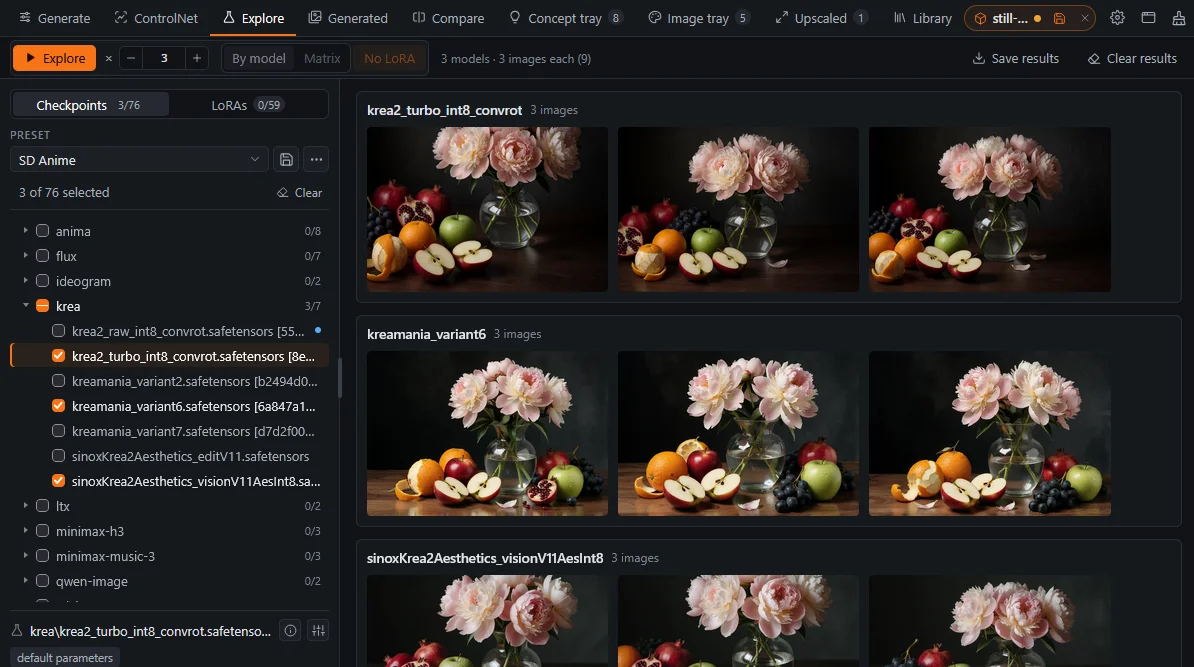
Task: Click the save icon in still- project chip
Action: (x=1059, y=18)
